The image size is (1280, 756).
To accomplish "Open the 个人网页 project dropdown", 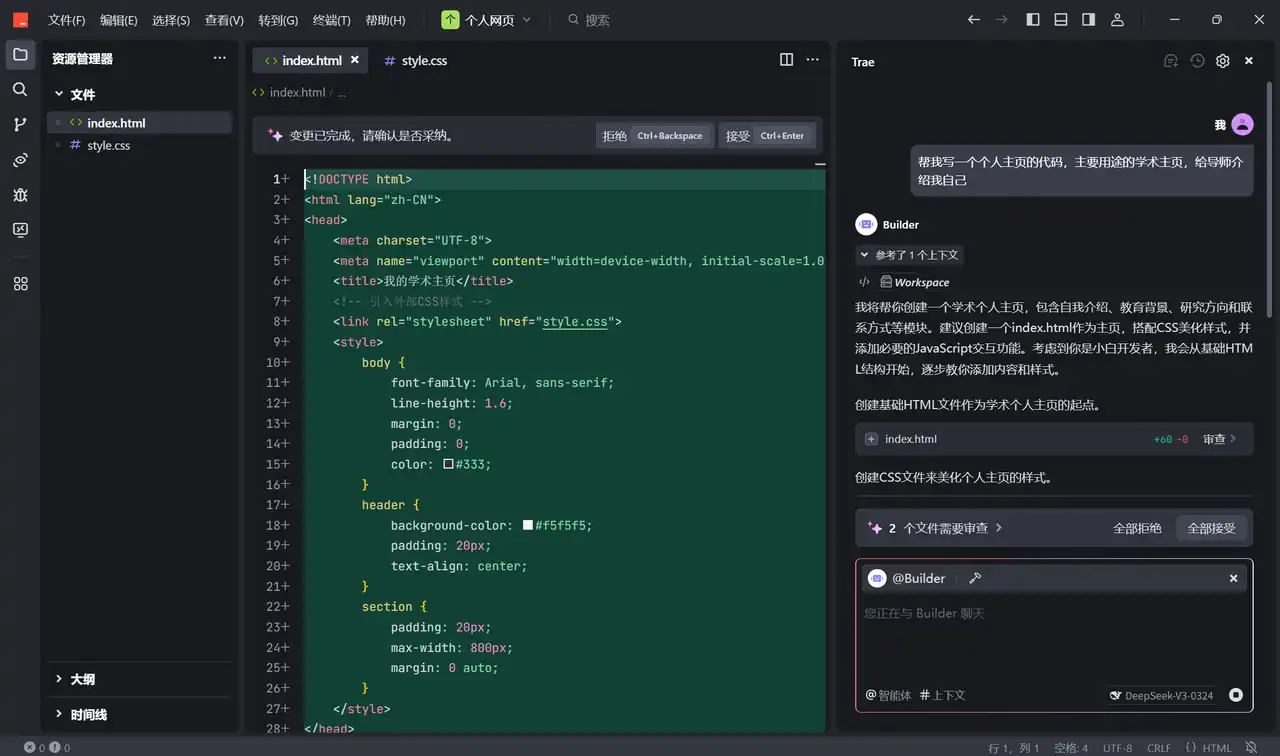I will [x=487, y=20].
